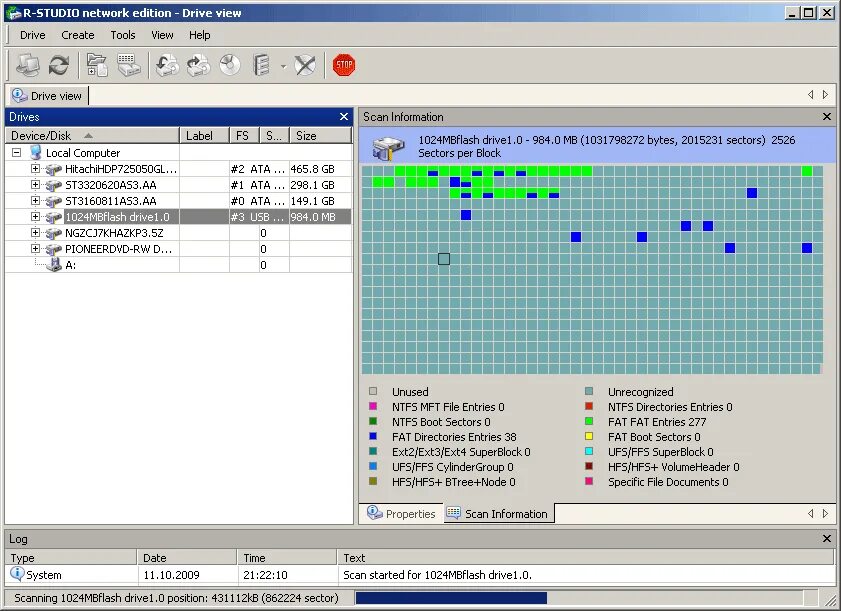The width and height of the screenshot is (841, 611).
Task: Open the Tools menu
Action: point(123,35)
